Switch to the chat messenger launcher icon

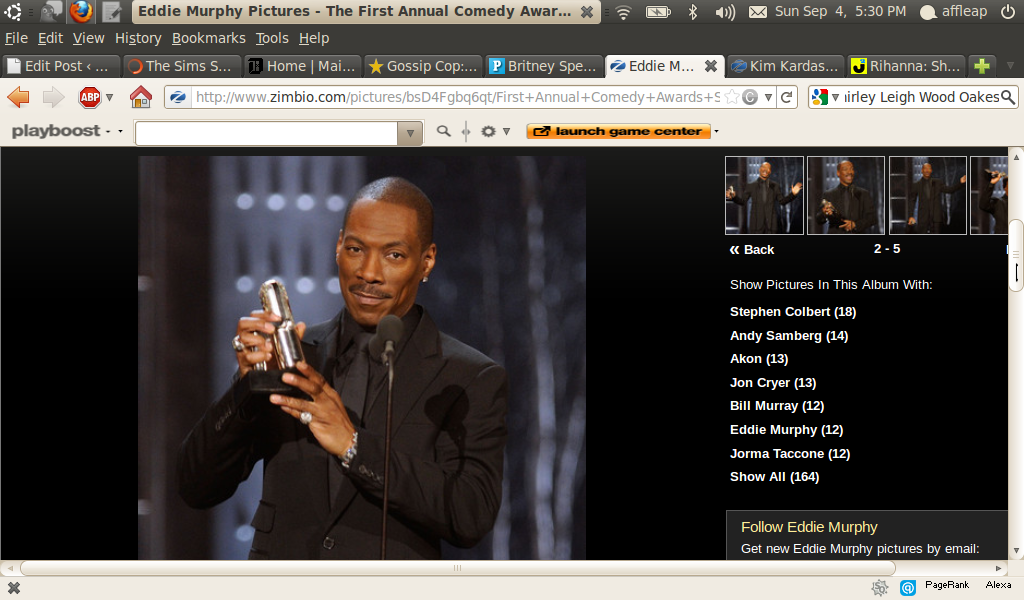tap(51, 11)
